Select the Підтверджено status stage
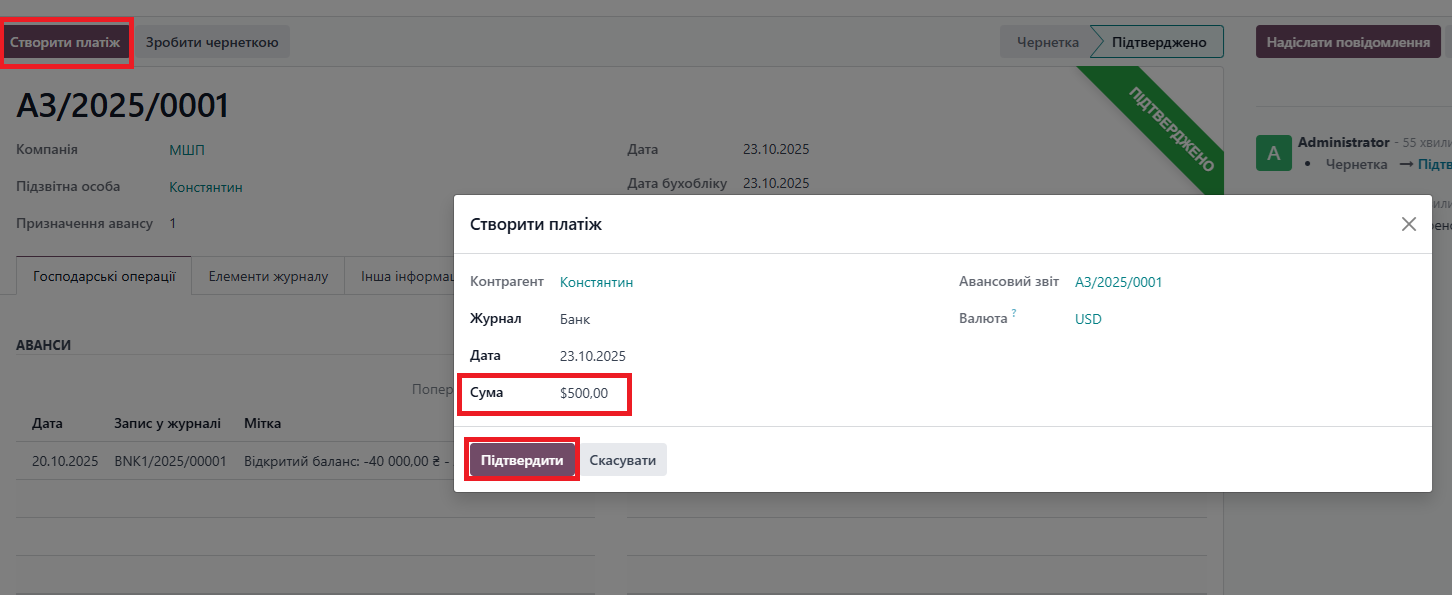 [x=1159, y=43]
